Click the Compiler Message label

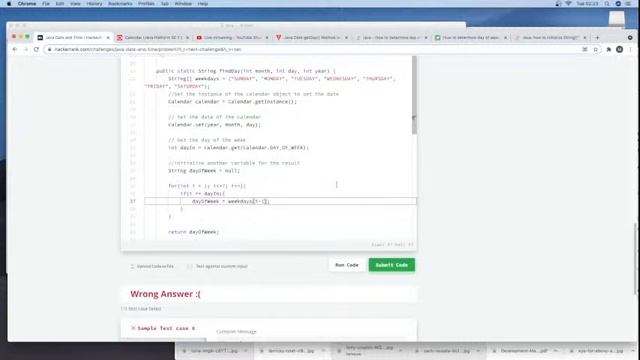(236, 332)
